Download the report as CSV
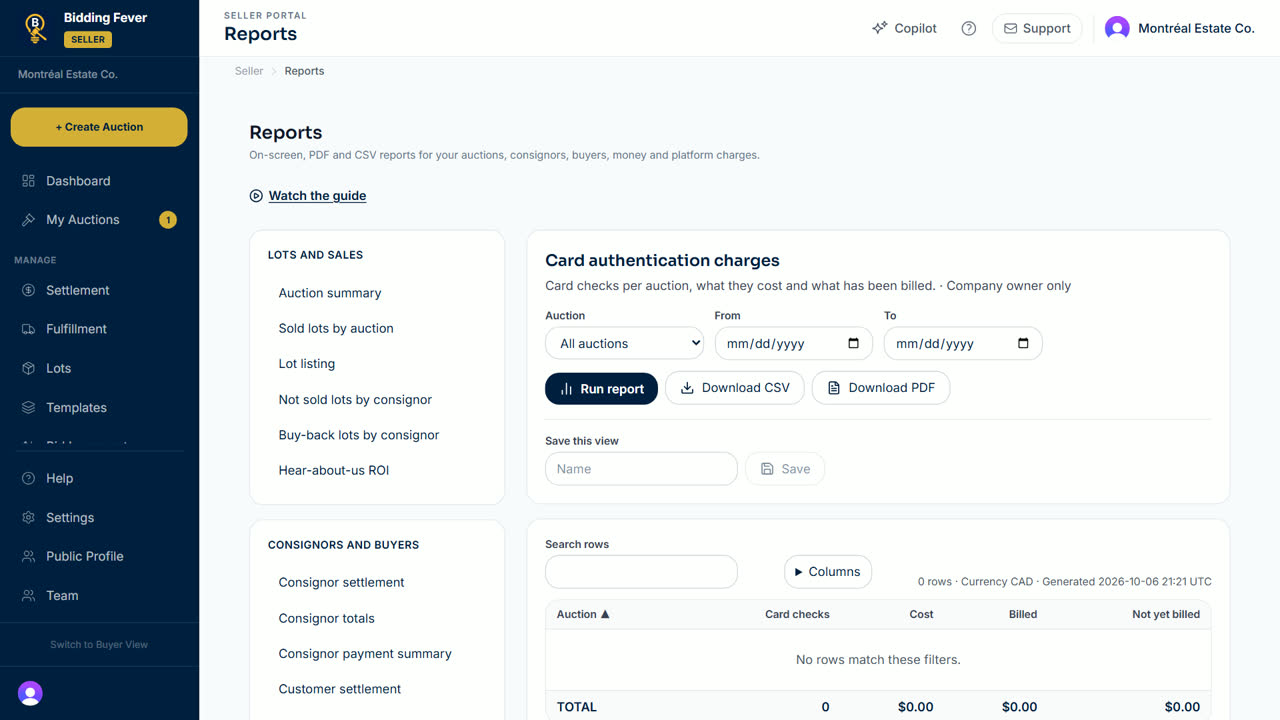This screenshot has height=720, width=1280. 735,388
